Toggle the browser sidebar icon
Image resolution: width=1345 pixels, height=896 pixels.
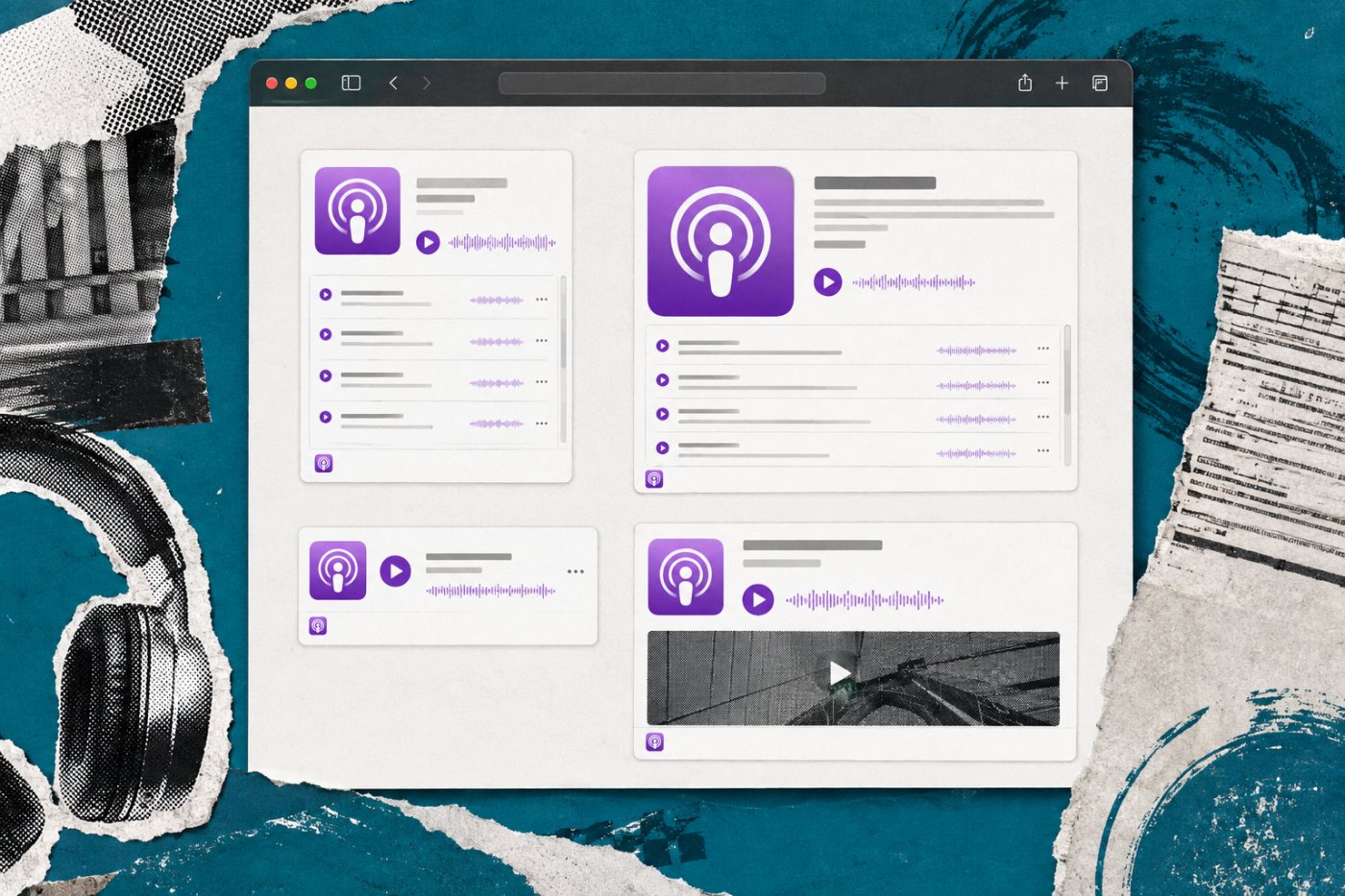point(351,84)
